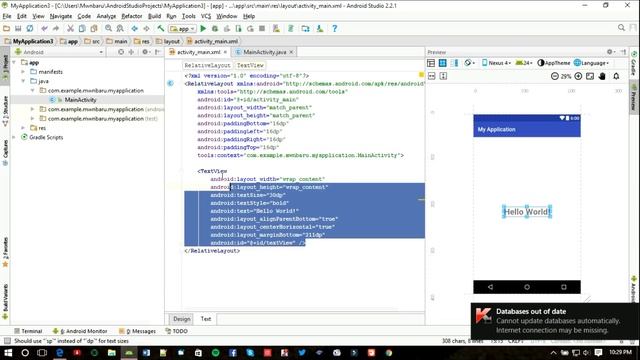This screenshot has height=360, width=640.
Task: Open the Refactor menu
Action: pyautogui.click(x=131, y=16)
